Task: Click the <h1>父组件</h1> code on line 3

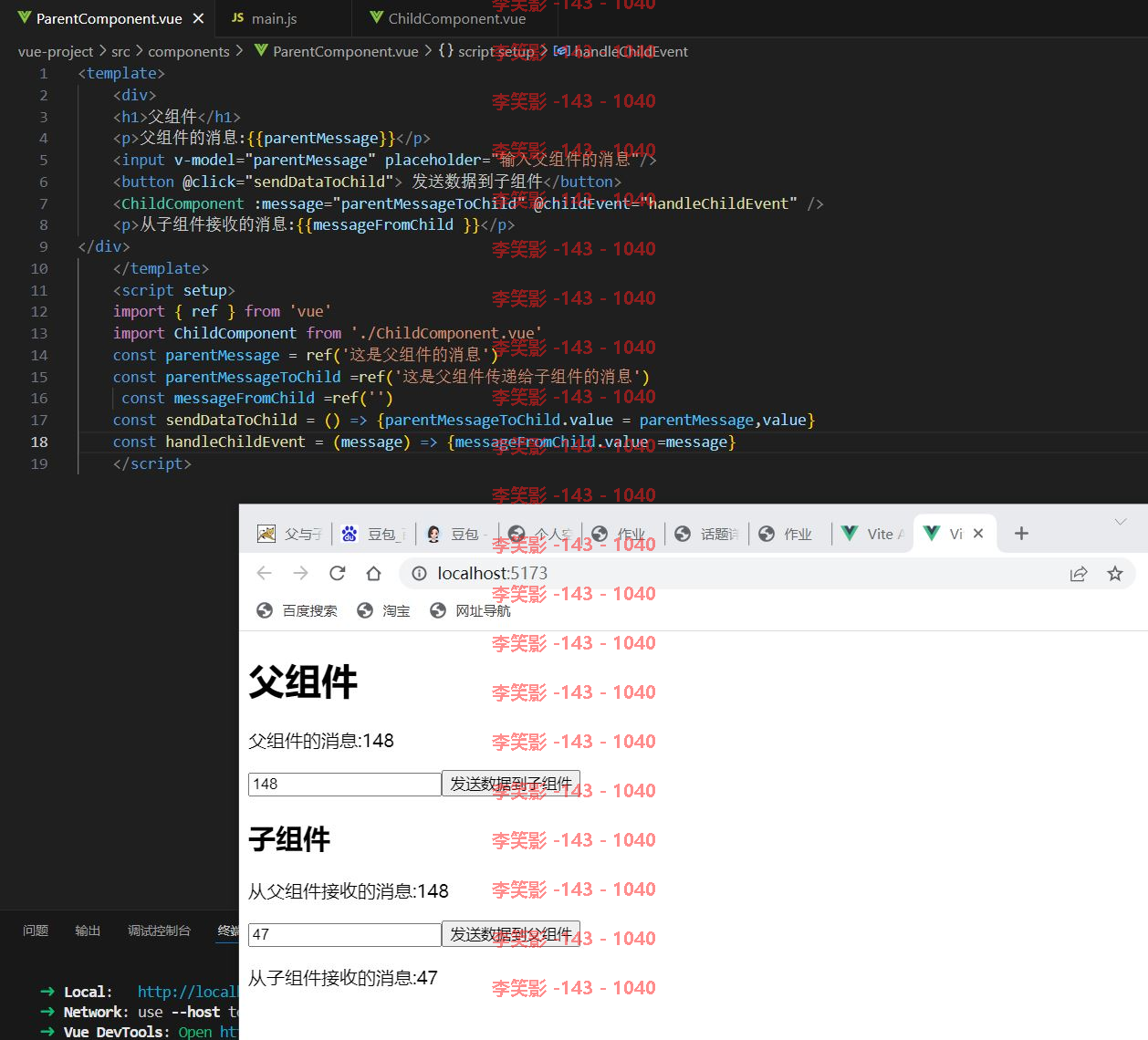Action: (177, 117)
